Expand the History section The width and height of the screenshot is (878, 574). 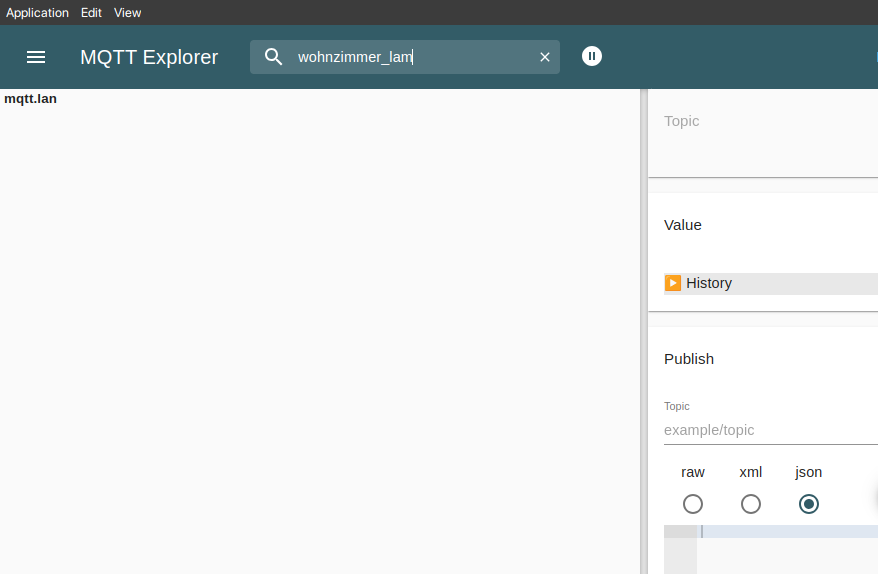[770, 283]
